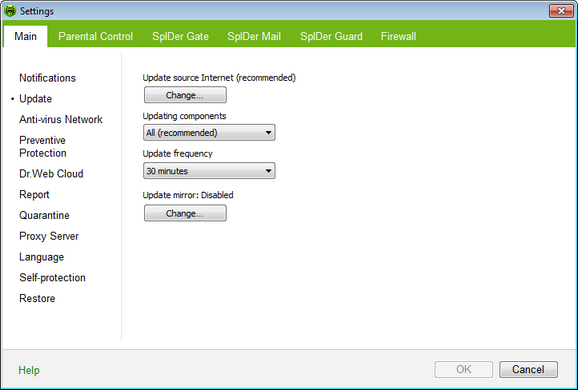
Task: Click Change button under Update mirror
Action: point(185,213)
